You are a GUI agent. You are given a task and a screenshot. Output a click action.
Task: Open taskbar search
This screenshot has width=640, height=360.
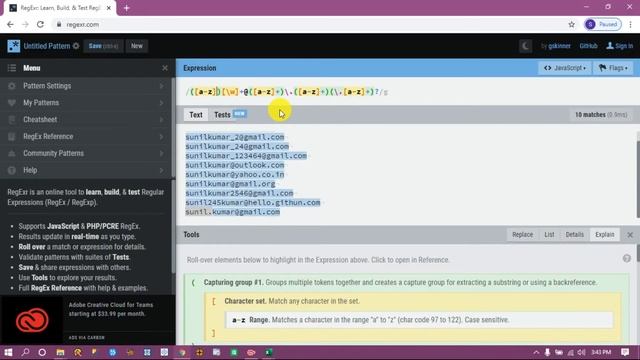(25, 352)
